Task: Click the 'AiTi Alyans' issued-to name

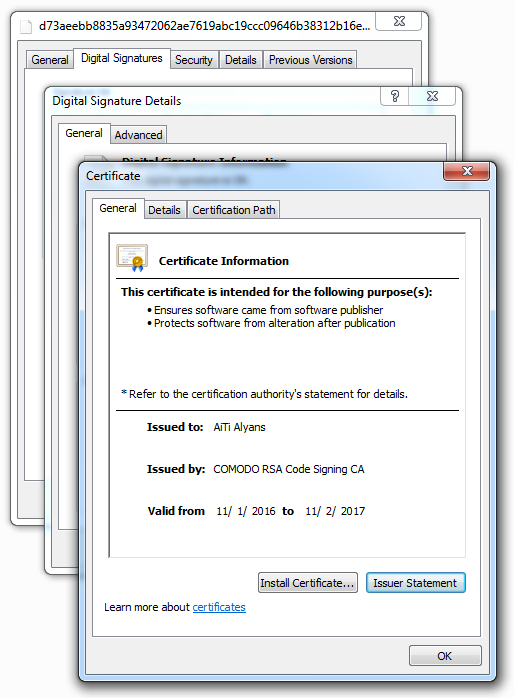Action: tap(239, 427)
